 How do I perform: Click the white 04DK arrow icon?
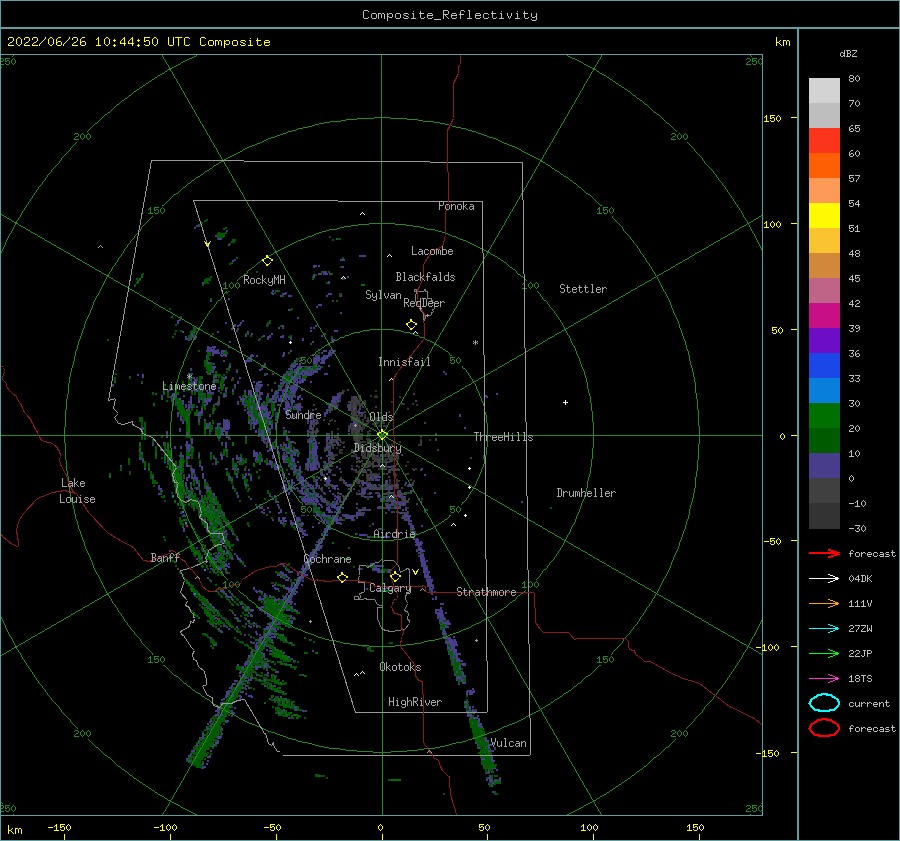click(x=824, y=579)
